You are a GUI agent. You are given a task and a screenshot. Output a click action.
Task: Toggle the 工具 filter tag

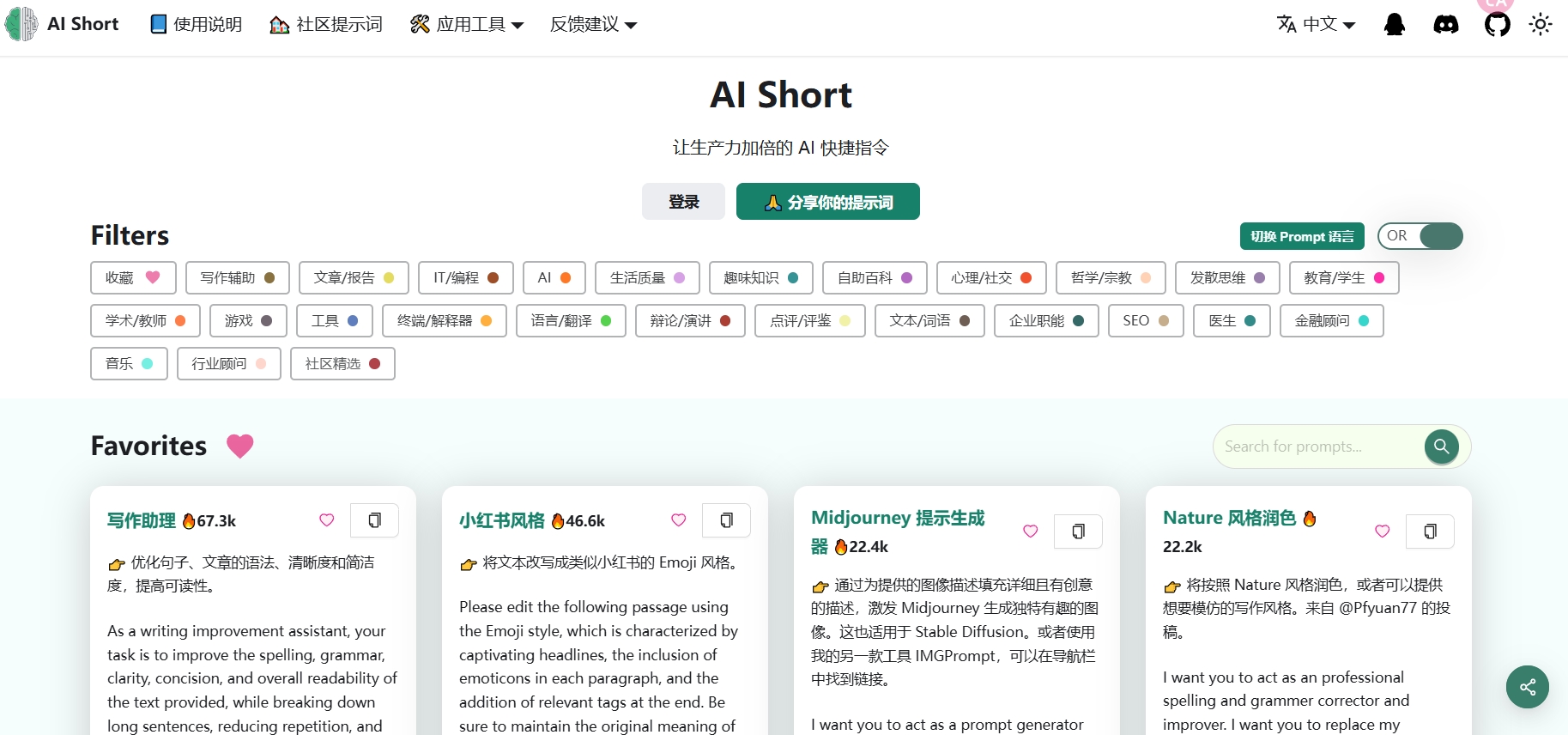pos(335,321)
